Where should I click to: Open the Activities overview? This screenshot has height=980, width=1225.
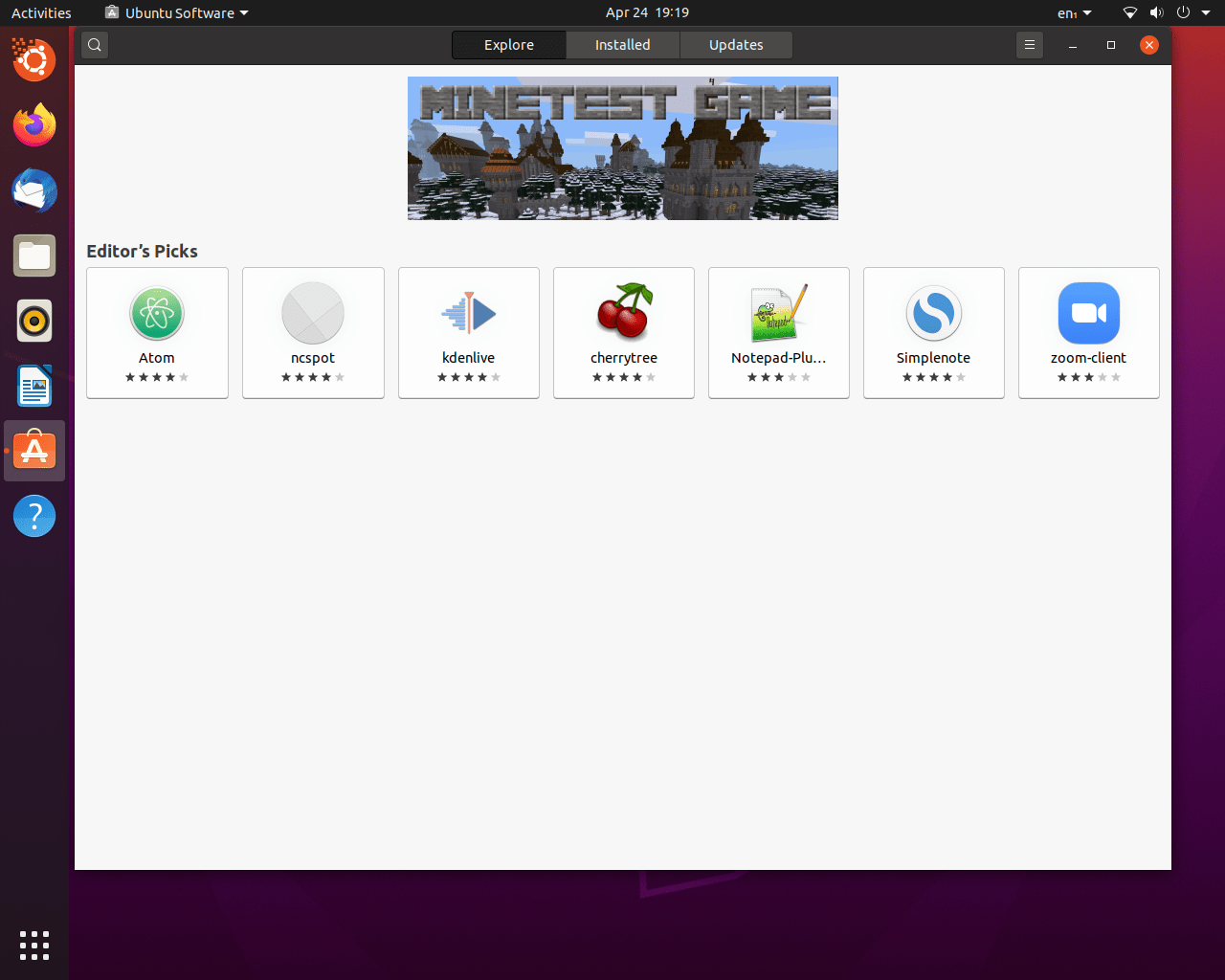click(x=41, y=13)
